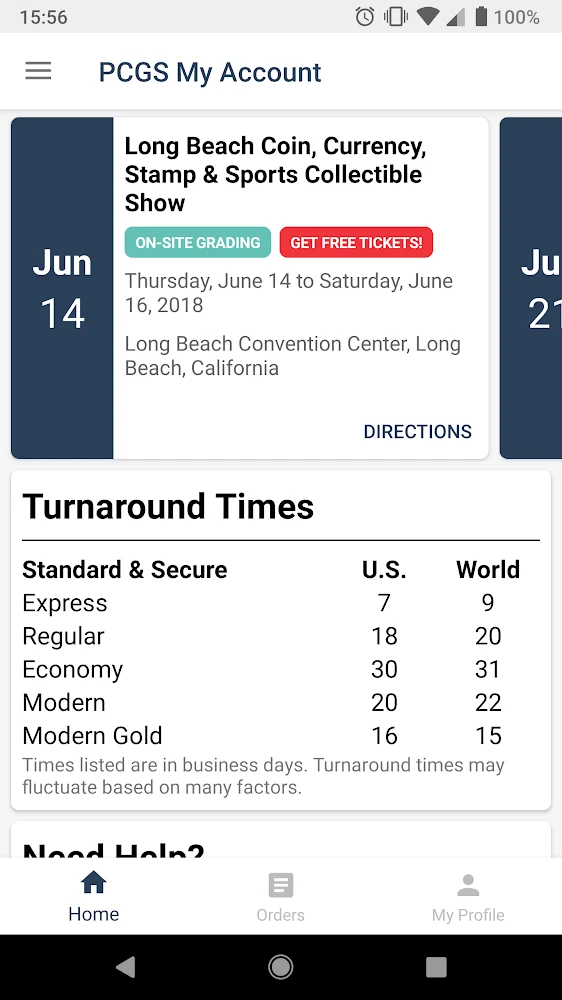Tap the Android recent apps square
Viewport: 562px width, 1000px height.
coord(436,967)
